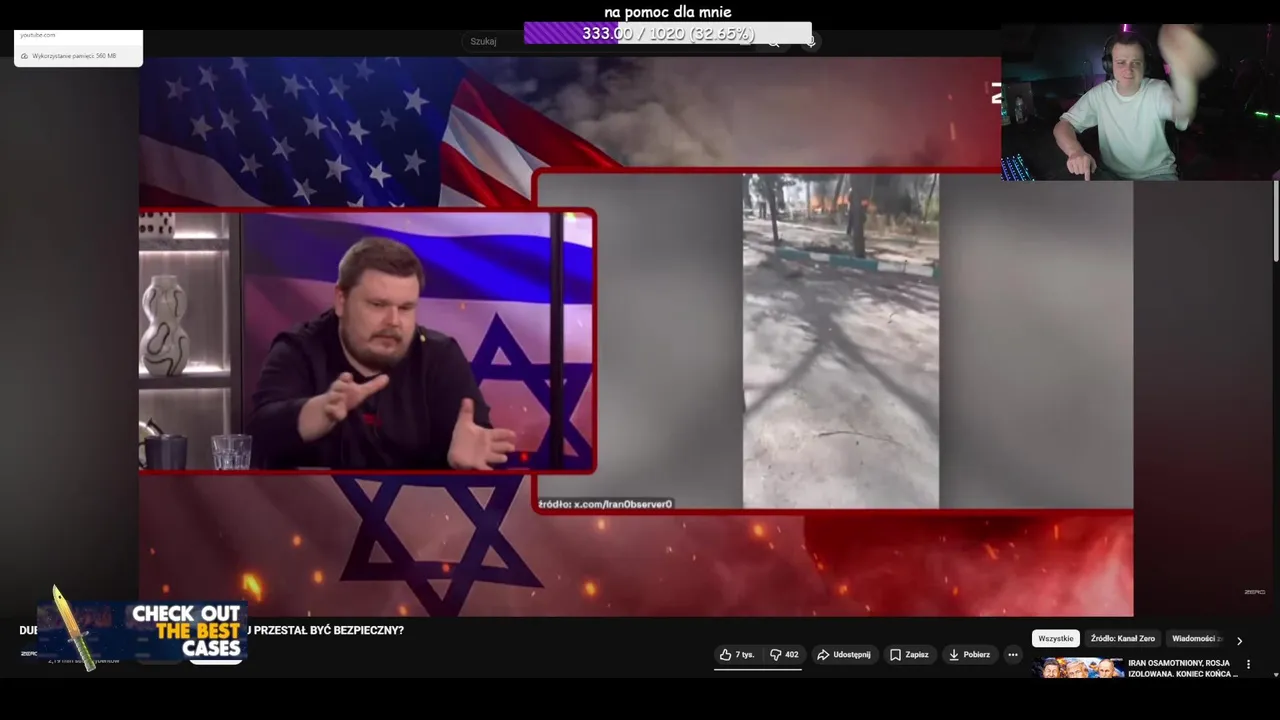
Task: Click the main video player area
Action: pyautogui.click(x=636, y=336)
